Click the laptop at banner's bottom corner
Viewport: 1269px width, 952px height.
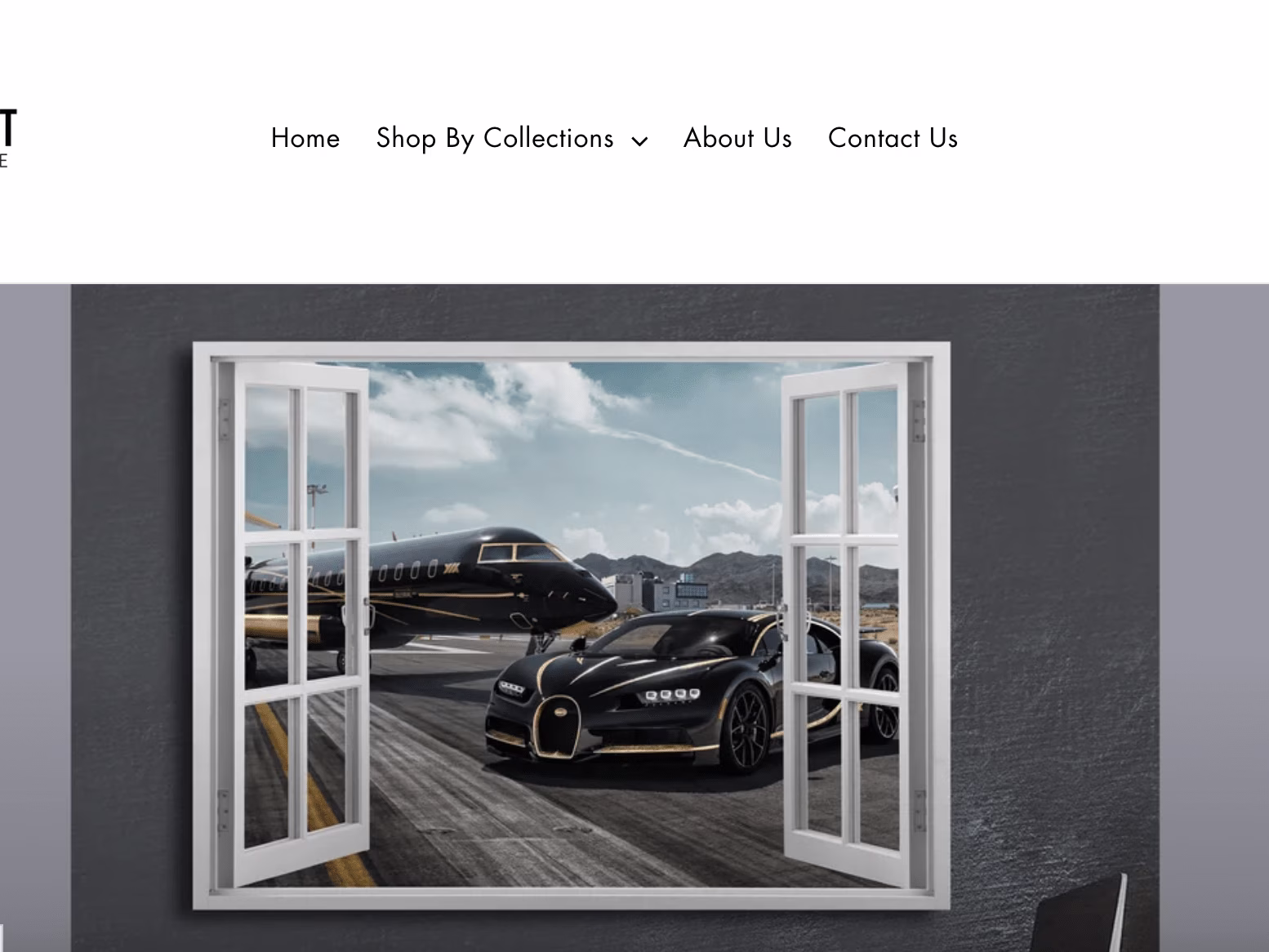pyautogui.click(x=1082, y=914)
